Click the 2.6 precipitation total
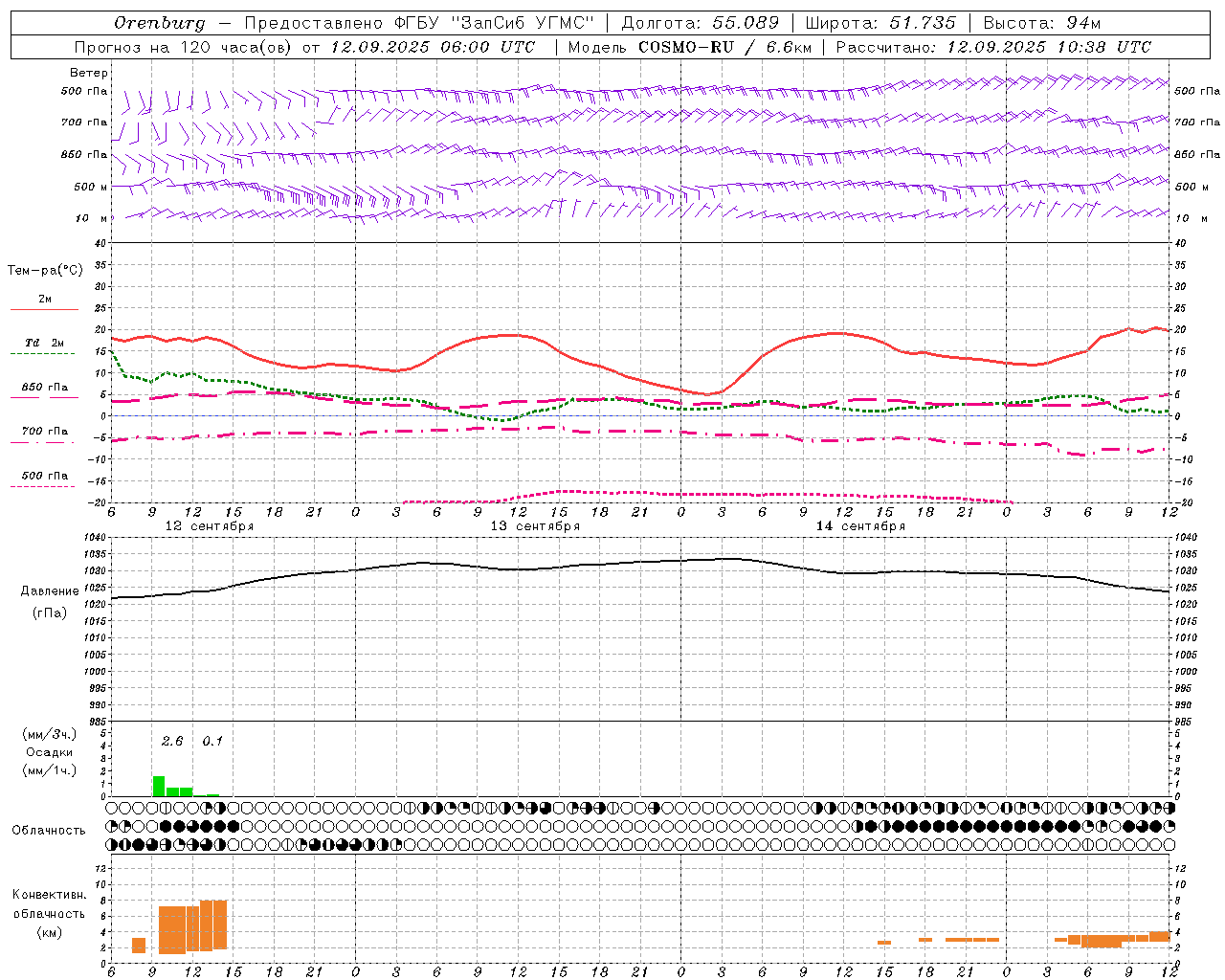This screenshot has height=980, width=1225. 172,741
